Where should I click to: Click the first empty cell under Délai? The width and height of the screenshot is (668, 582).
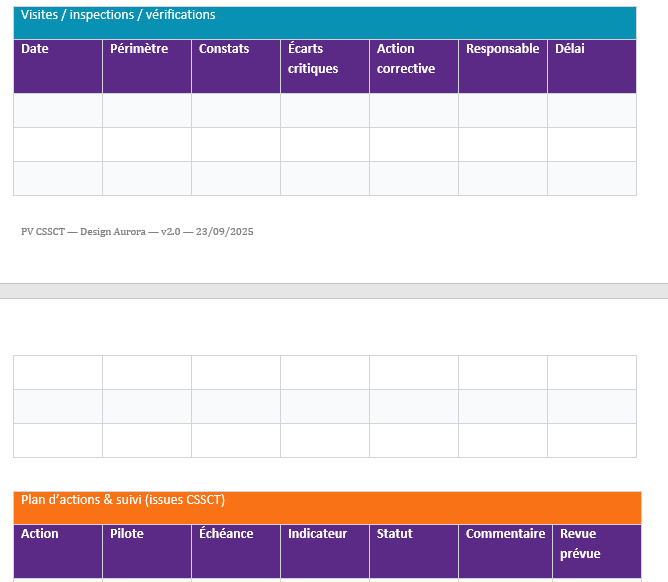coord(591,111)
